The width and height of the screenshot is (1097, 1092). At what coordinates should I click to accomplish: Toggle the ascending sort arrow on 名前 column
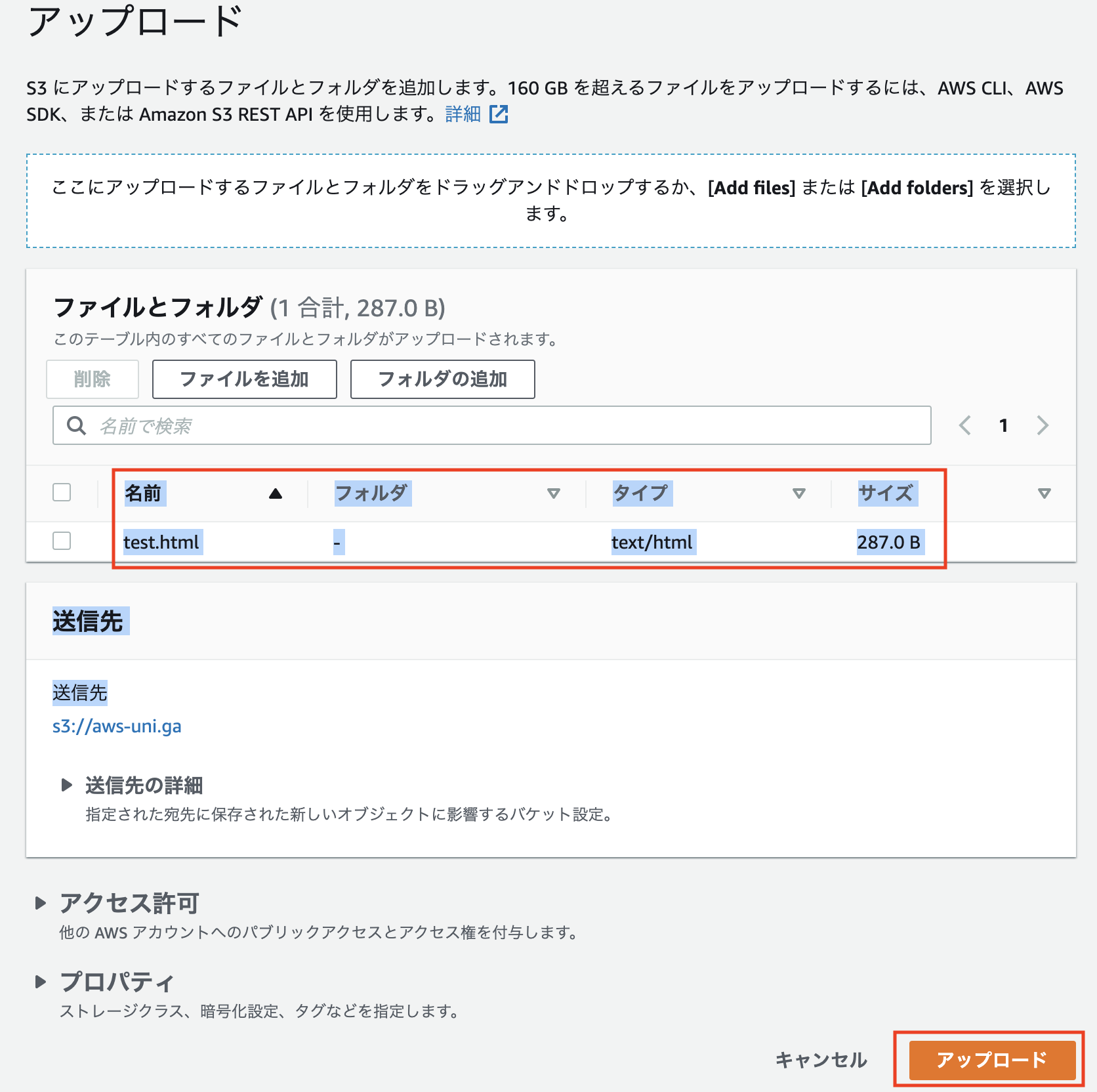pyautogui.click(x=275, y=493)
